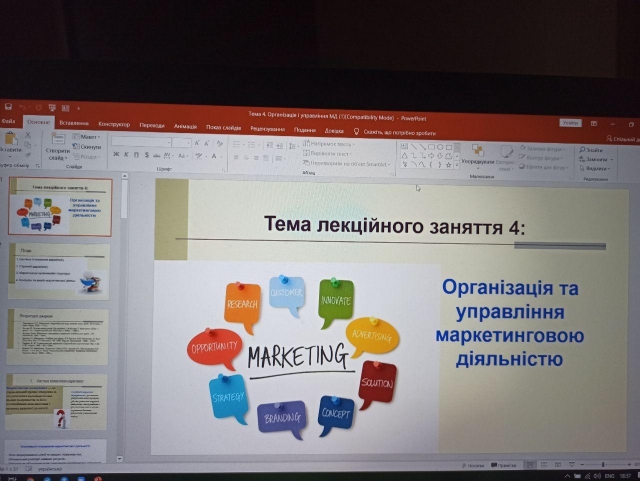This screenshot has width=640, height=481.
Task: Click the Скинути reset slide button
Action: click(x=87, y=146)
